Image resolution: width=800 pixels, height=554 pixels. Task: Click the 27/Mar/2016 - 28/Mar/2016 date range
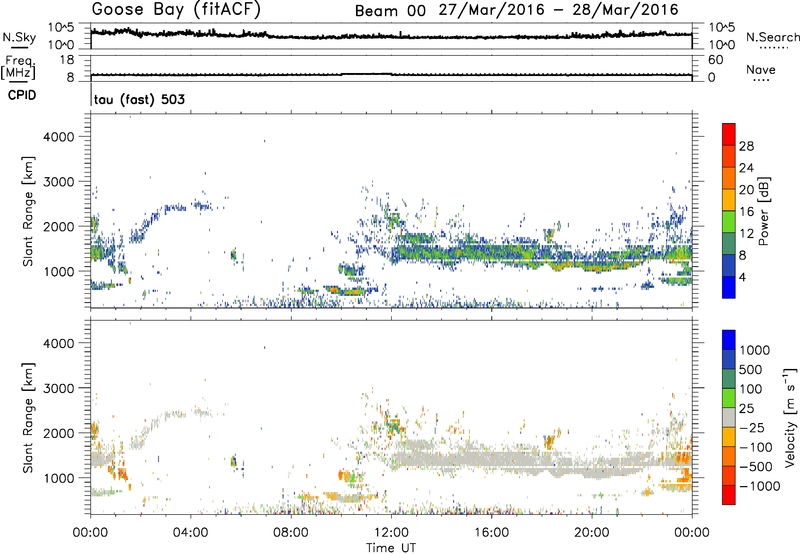click(x=559, y=10)
